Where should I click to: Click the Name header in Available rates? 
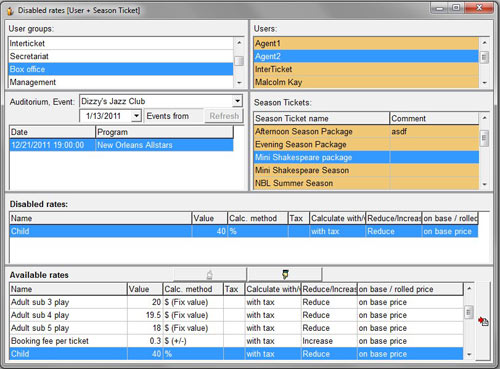point(68,289)
